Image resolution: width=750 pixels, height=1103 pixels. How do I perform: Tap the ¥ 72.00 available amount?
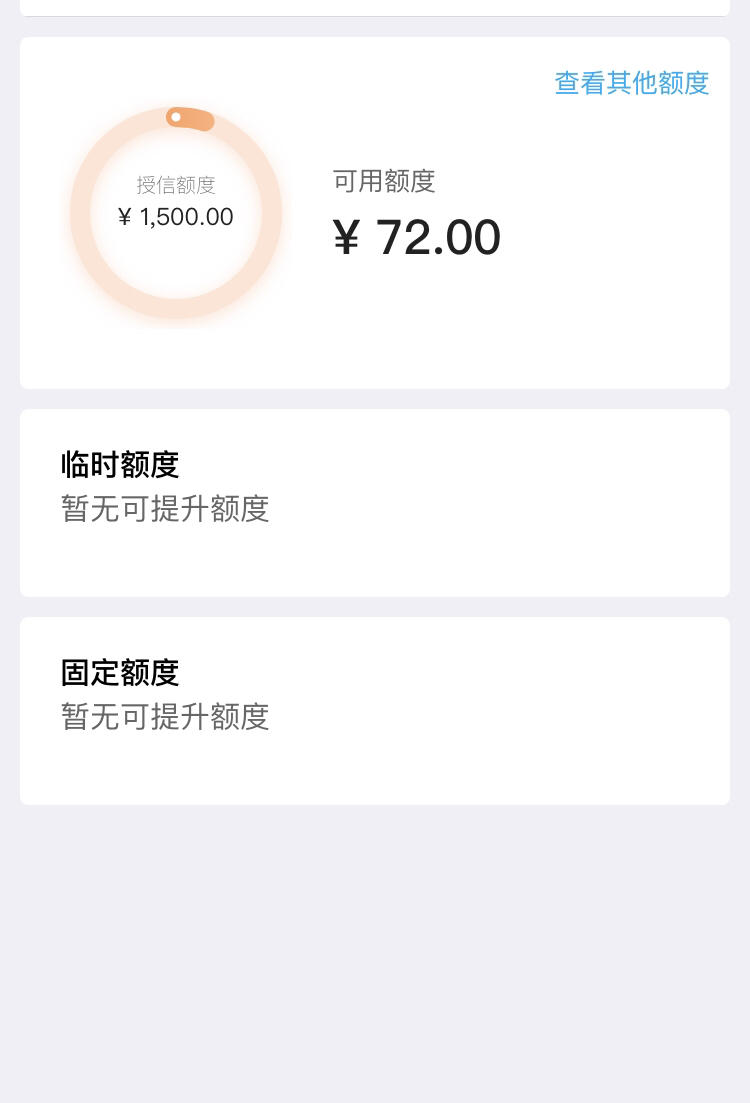coord(417,237)
